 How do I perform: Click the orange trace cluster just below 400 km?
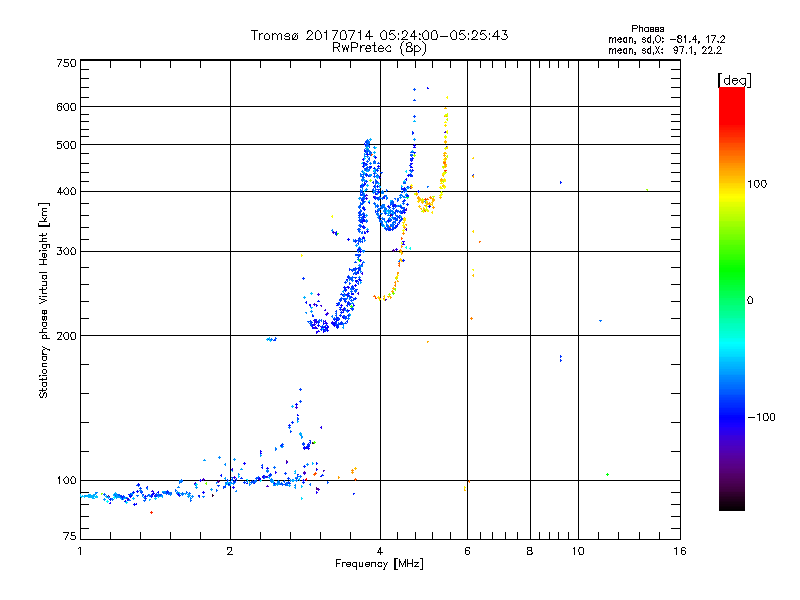(426, 203)
